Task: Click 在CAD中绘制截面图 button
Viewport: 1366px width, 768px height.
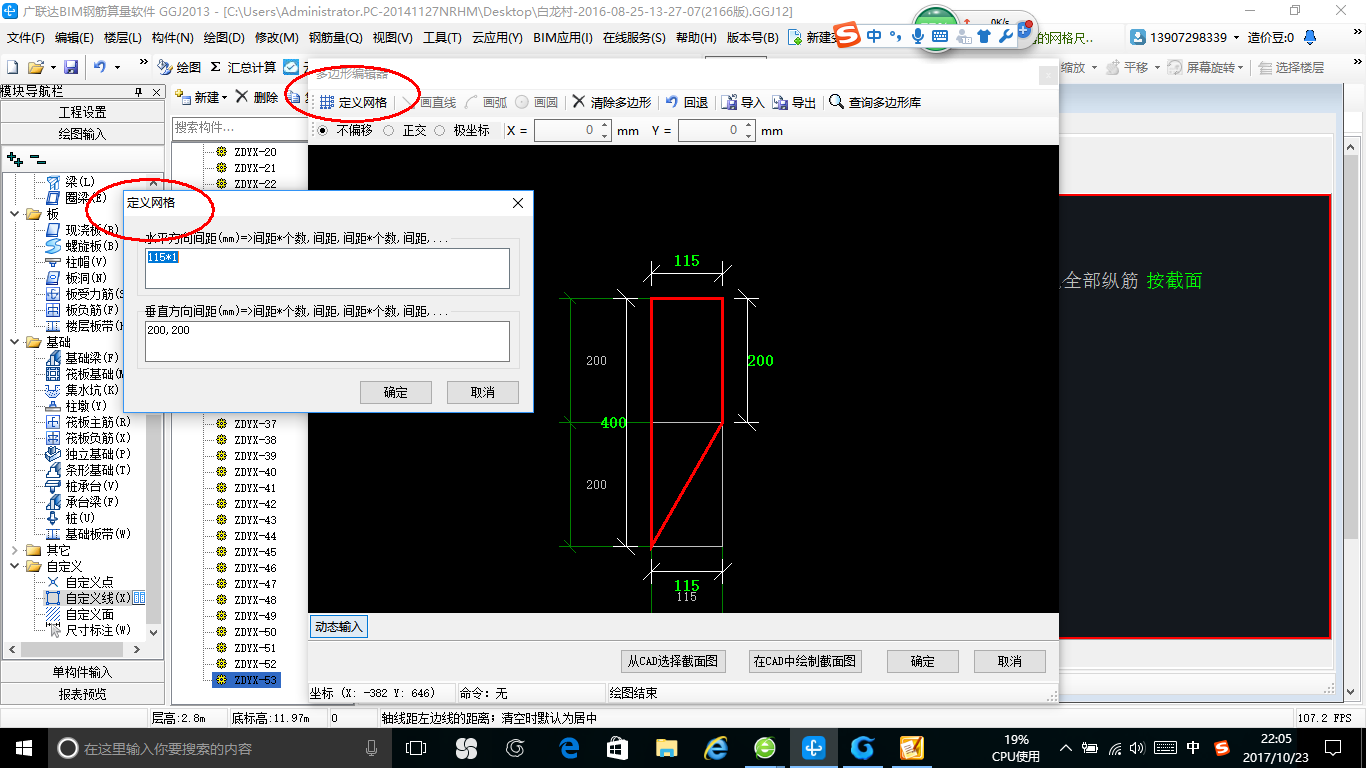Action: pyautogui.click(x=805, y=661)
